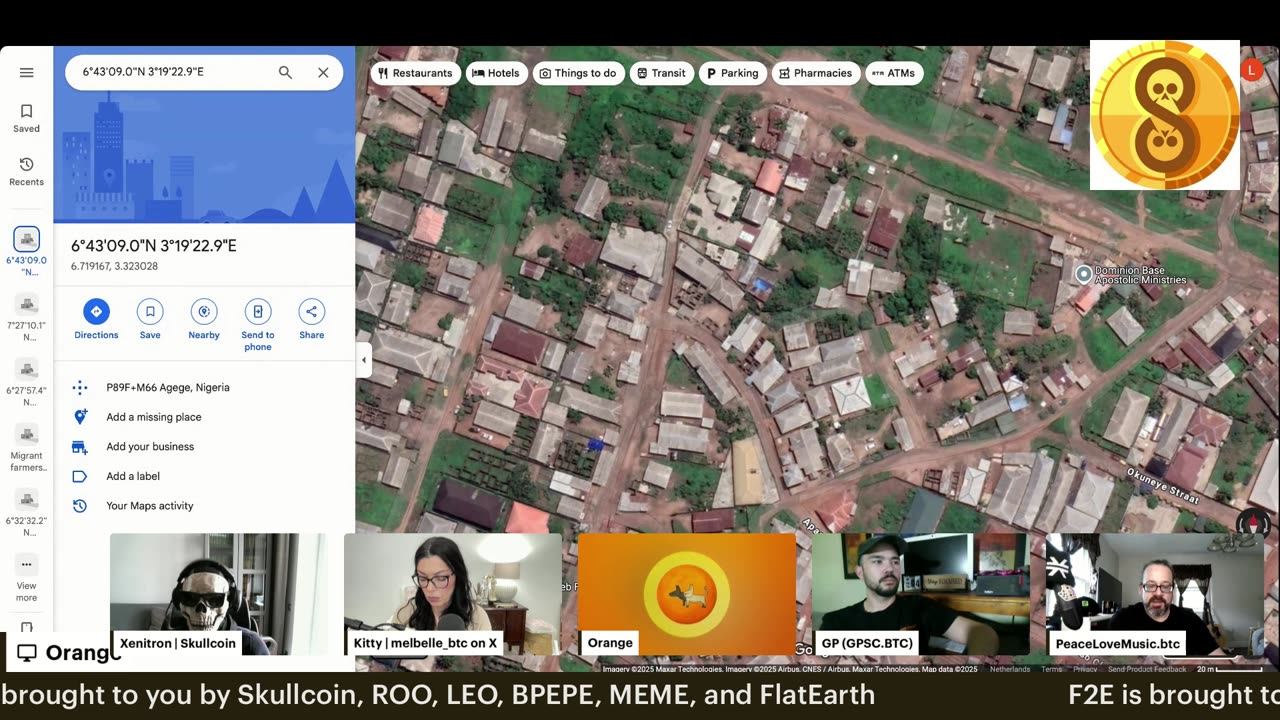1280x720 pixels.
Task: Click Xenitron Skullcoin video tile
Action: pos(218,594)
